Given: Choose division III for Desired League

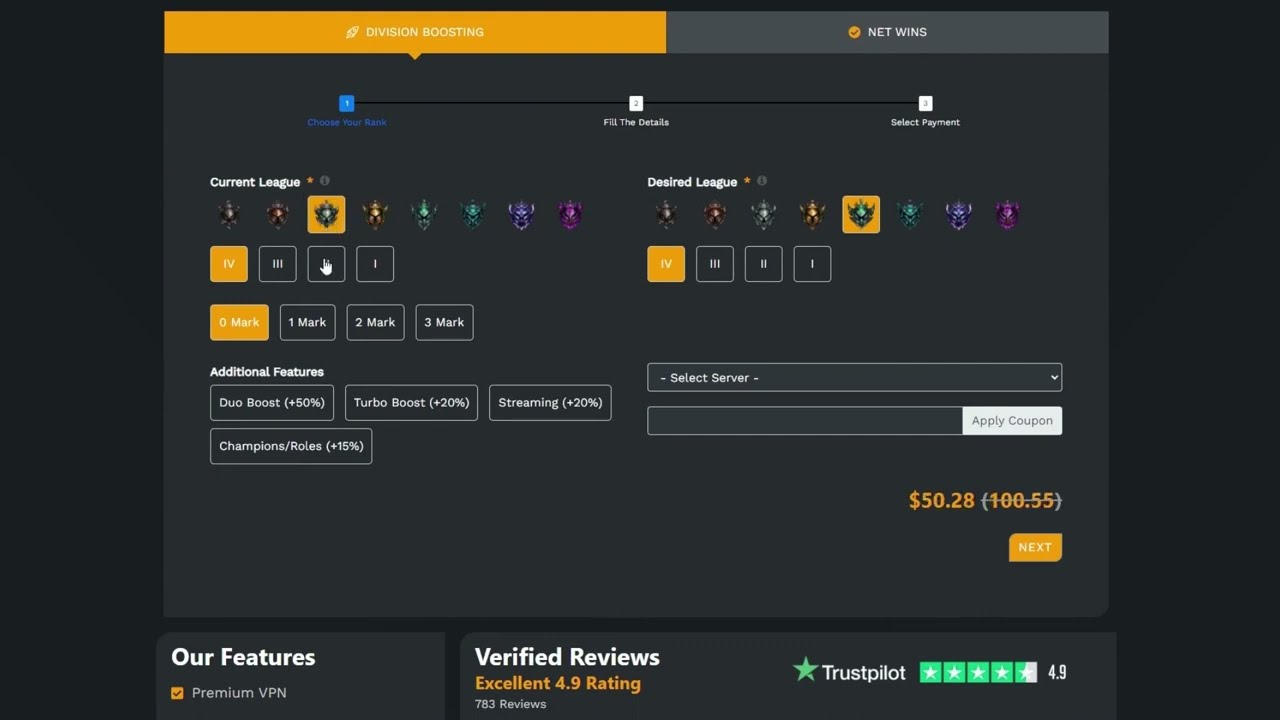Looking at the screenshot, I should pyautogui.click(x=715, y=264).
